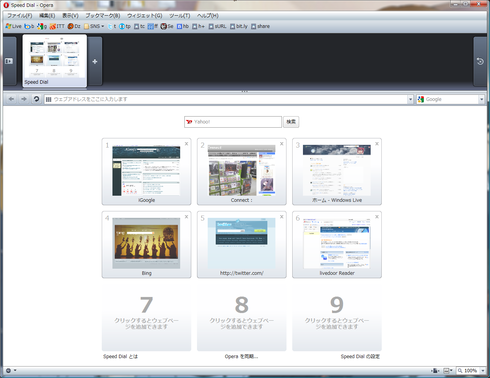This screenshot has width=490, height=378.
Task: Open the bit.ly bookmark
Action: point(239,26)
